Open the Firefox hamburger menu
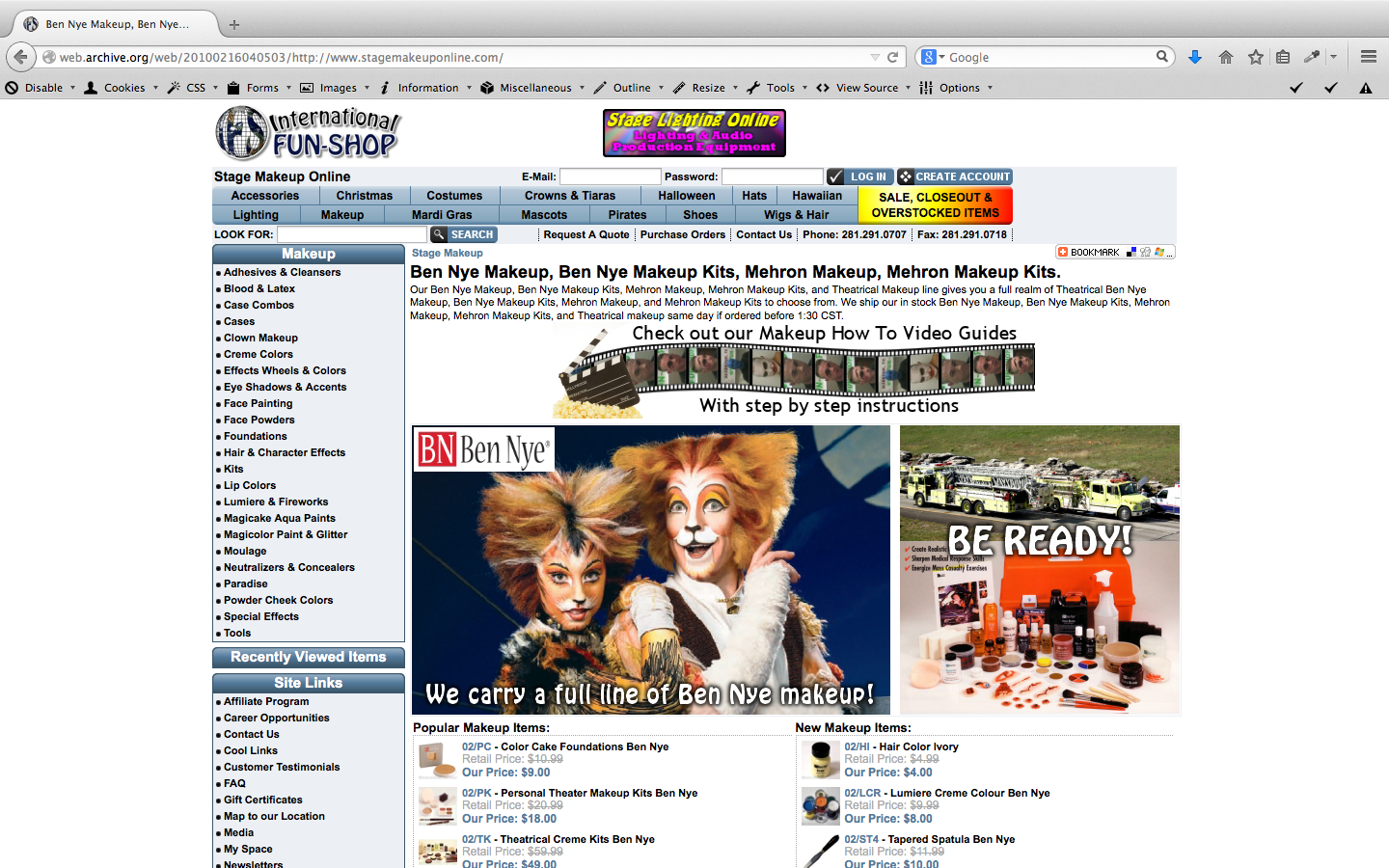 tap(1368, 57)
